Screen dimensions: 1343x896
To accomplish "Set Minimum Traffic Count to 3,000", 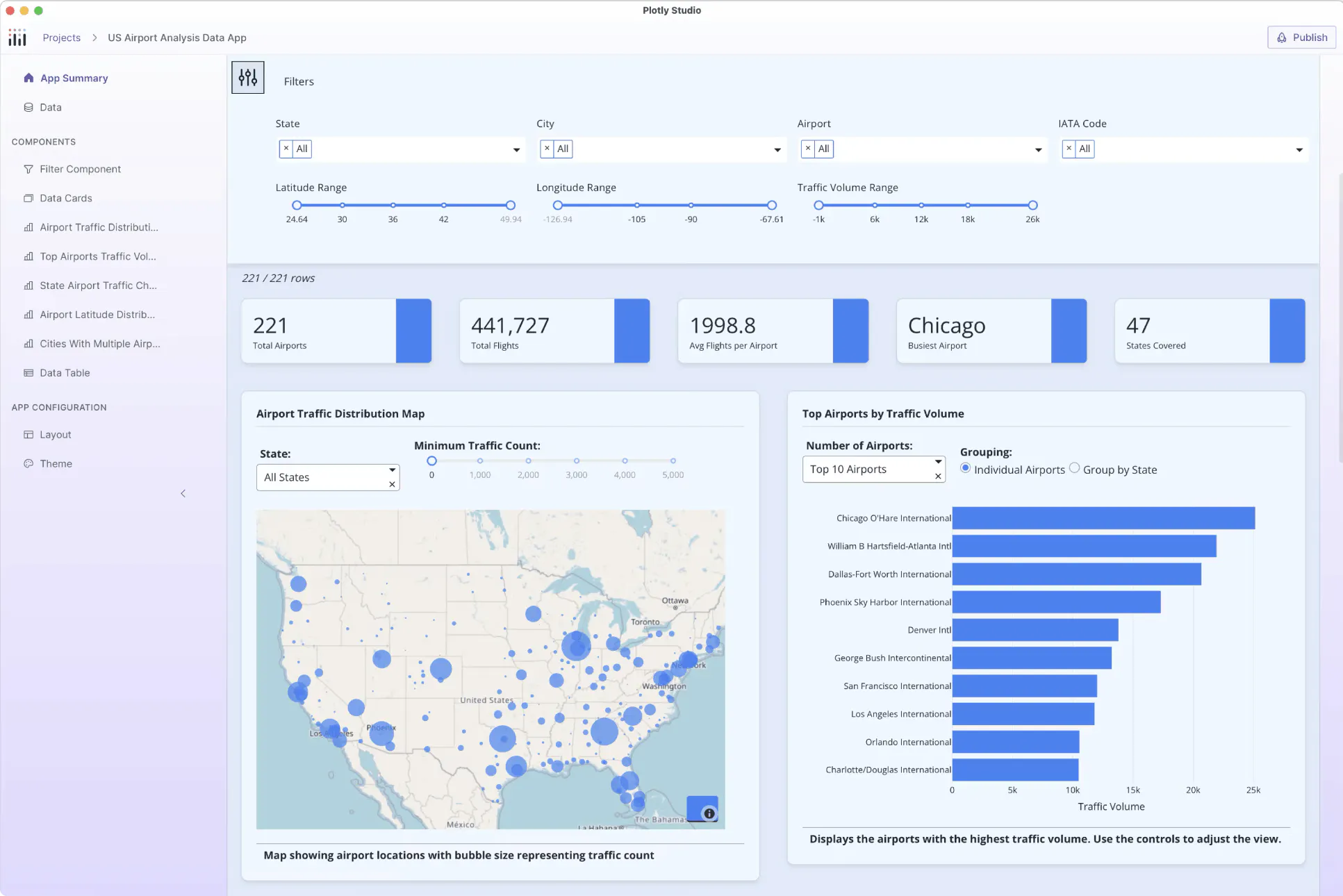I will [x=576, y=461].
